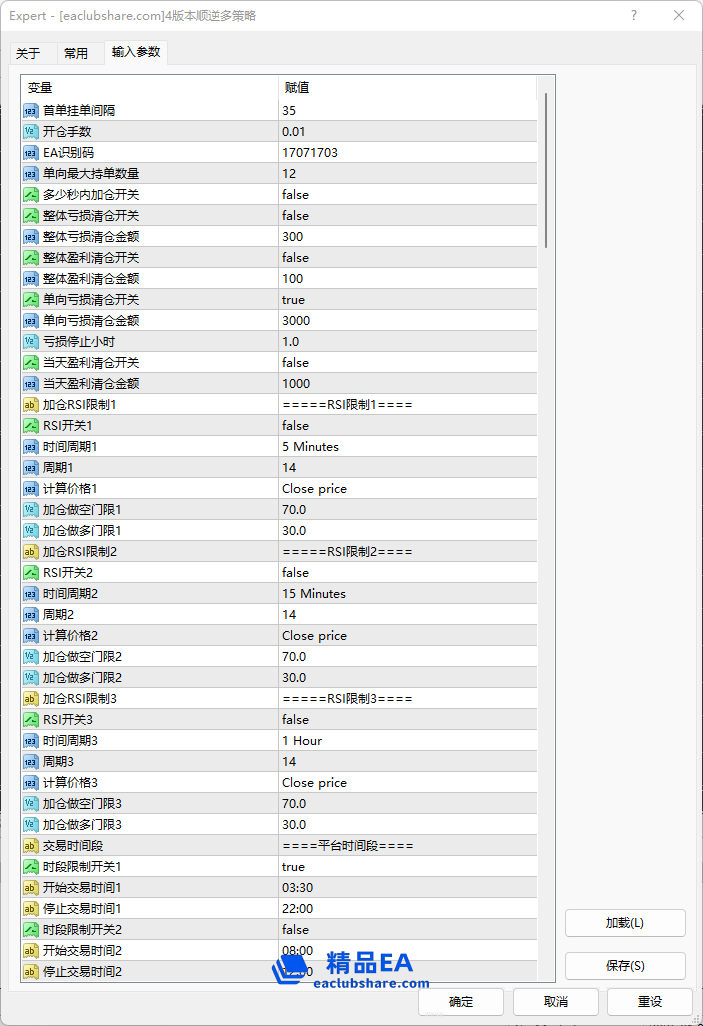Edit the 开始交易时间1 value 03:30

(407, 887)
